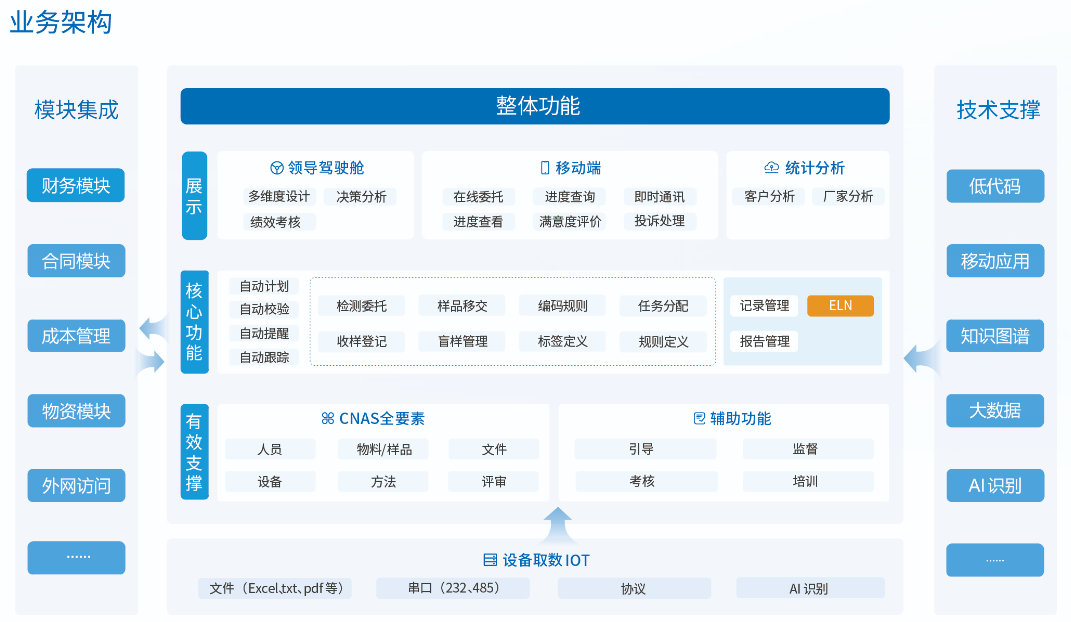Click the 设备取数 IOT list icon

point(490,560)
